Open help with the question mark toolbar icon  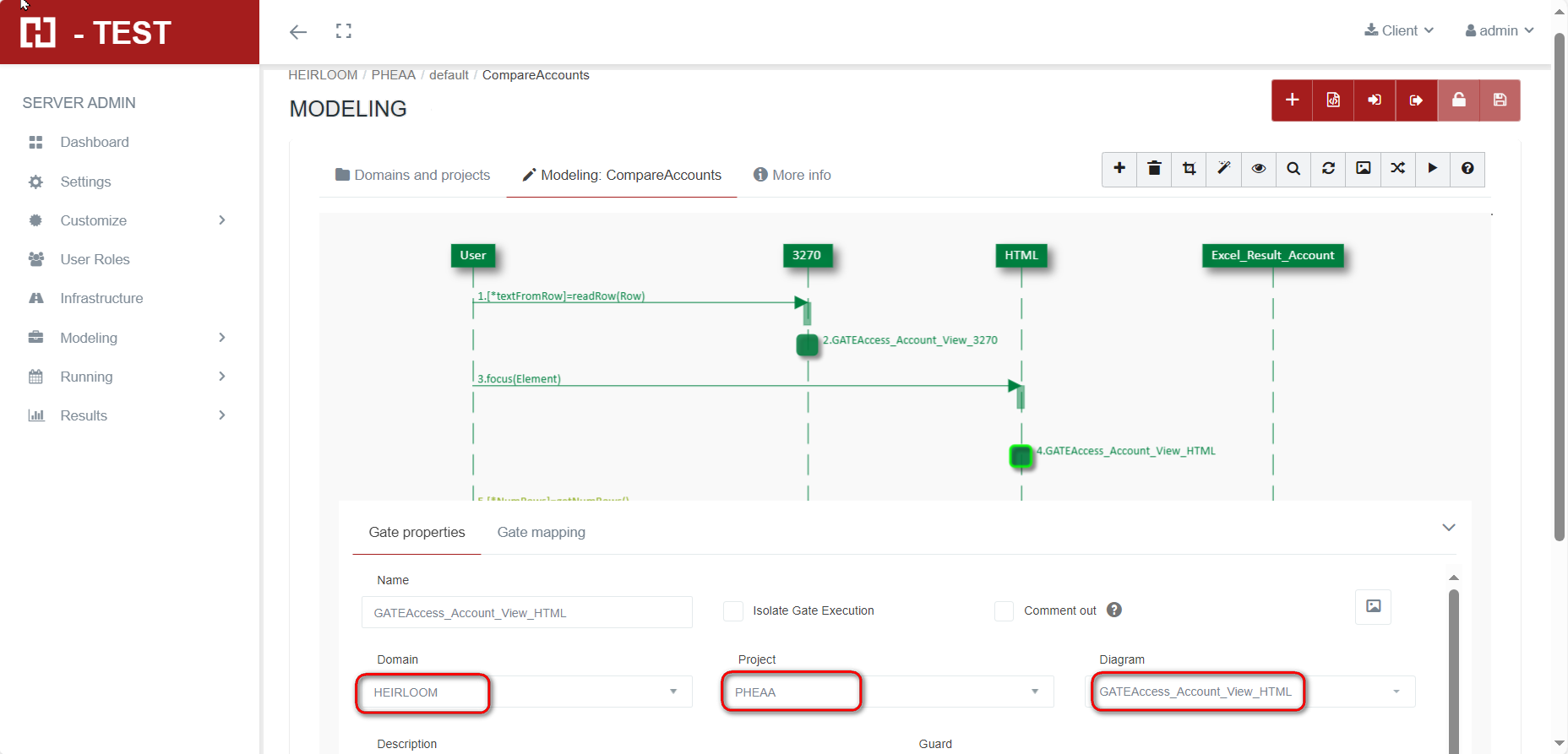[1467, 169]
